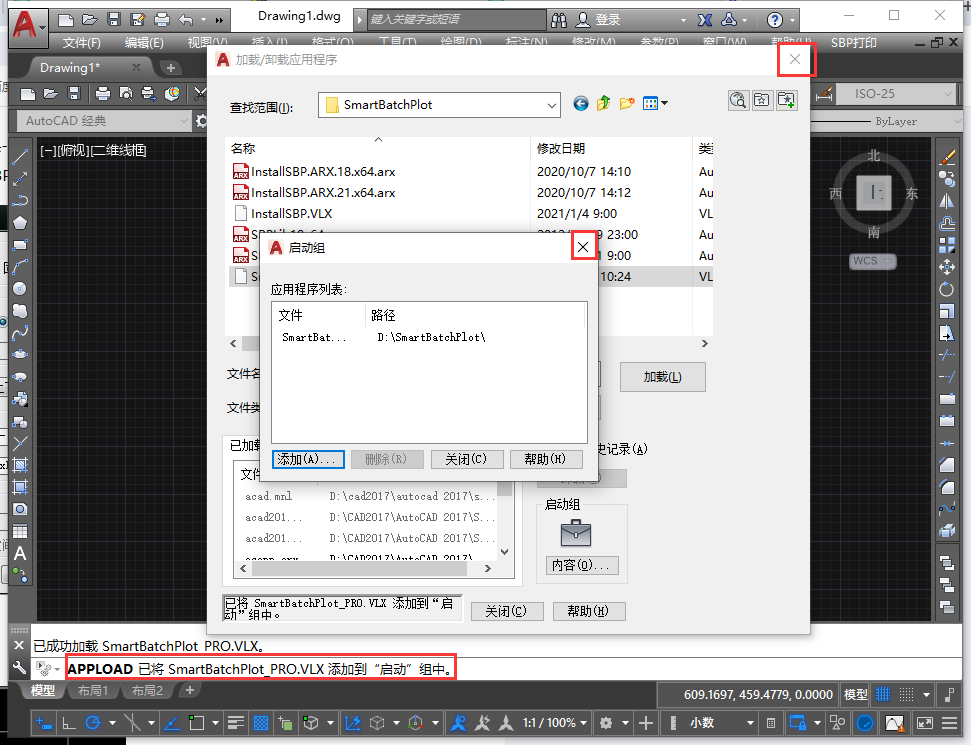Select the Line drawing tool
The width and height of the screenshot is (971, 745).
coord(20,157)
